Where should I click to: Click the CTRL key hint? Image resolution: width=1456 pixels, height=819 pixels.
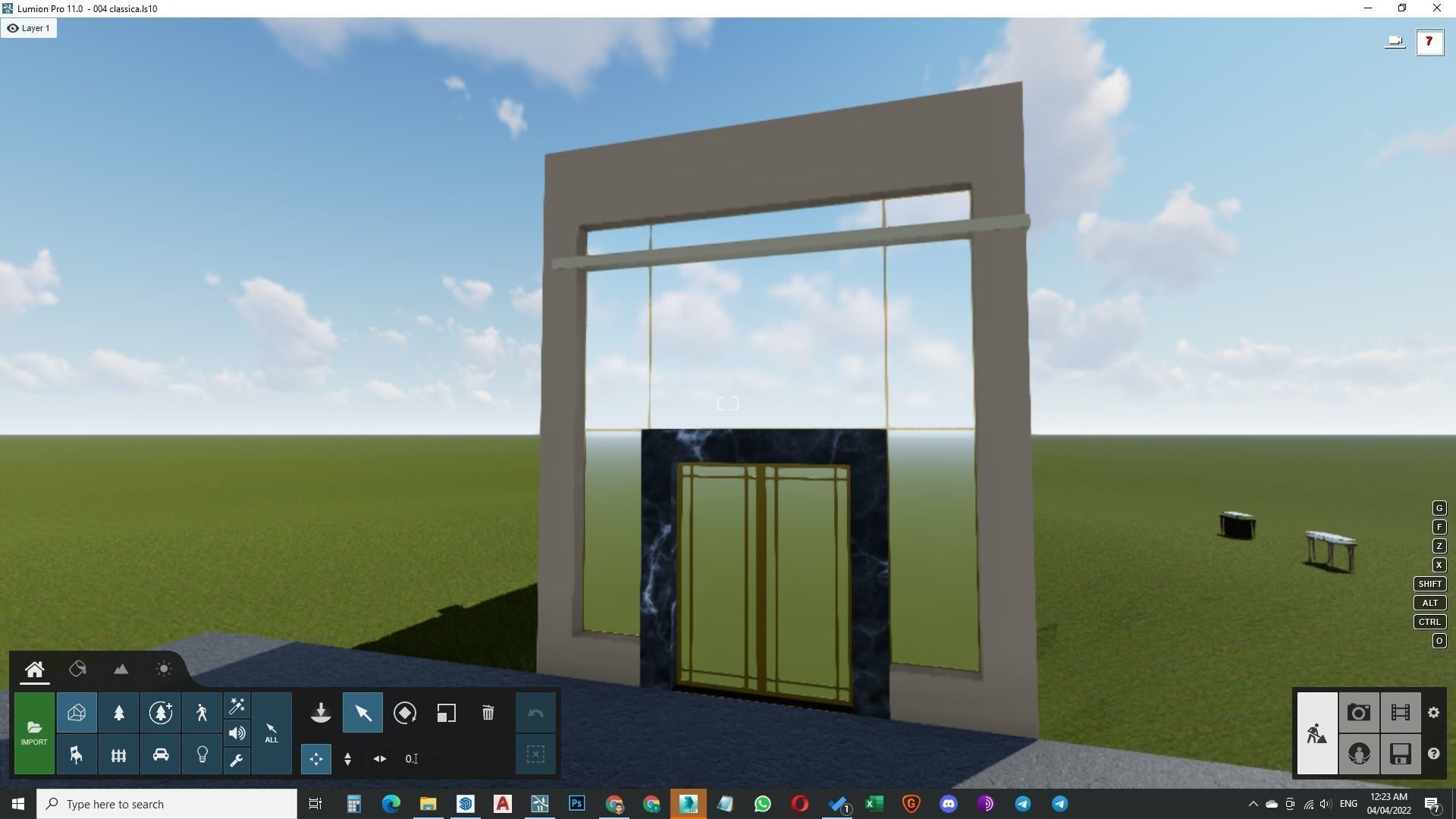tap(1429, 622)
